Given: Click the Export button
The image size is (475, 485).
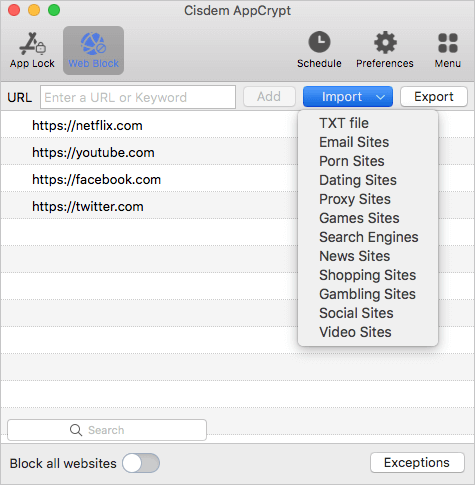Looking at the screenshot, I should pos(434,97).
